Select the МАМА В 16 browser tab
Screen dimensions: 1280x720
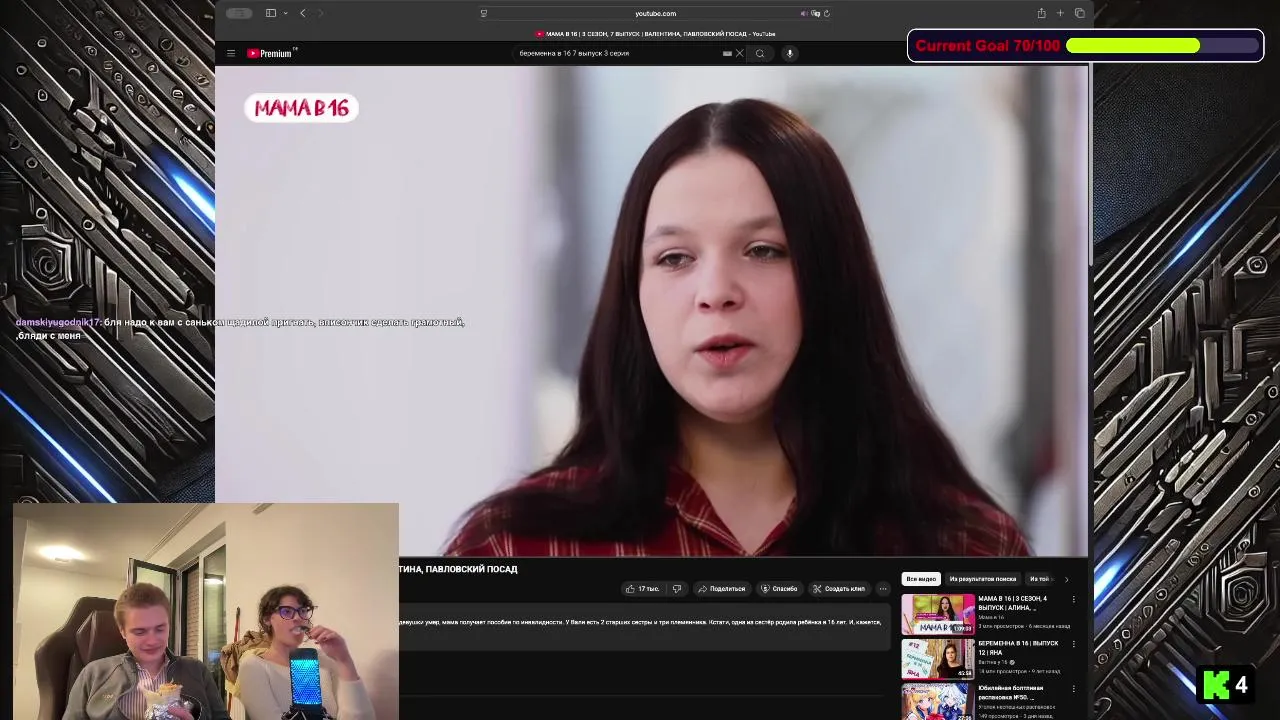tap(655, 34)
